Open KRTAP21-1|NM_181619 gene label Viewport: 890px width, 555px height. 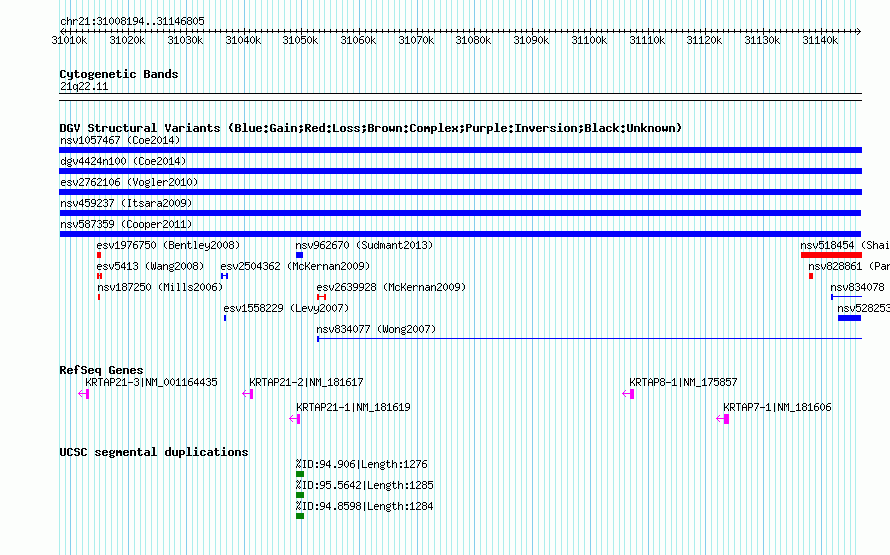point(354,407)
